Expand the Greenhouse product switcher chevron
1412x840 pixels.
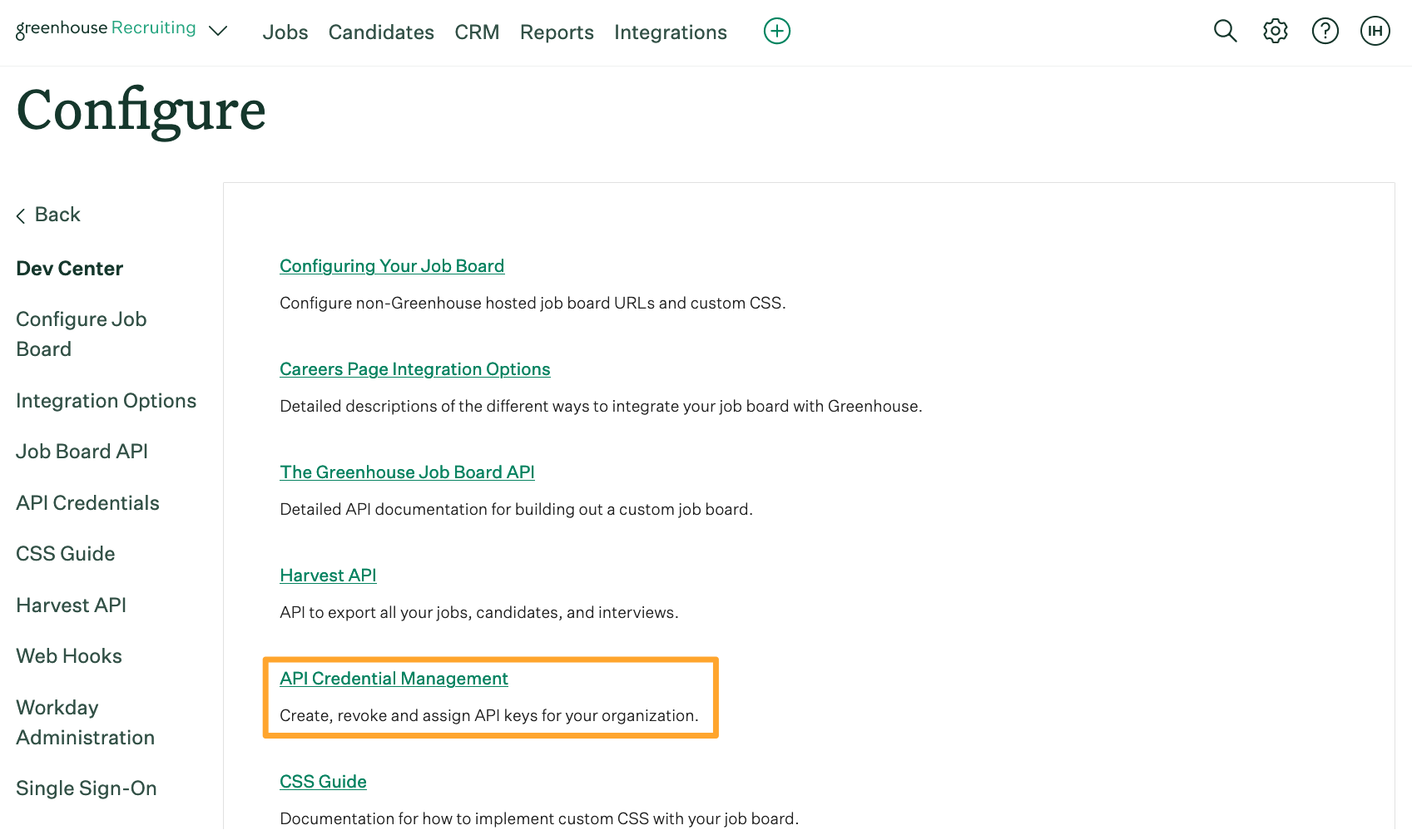tap(218, 32)
